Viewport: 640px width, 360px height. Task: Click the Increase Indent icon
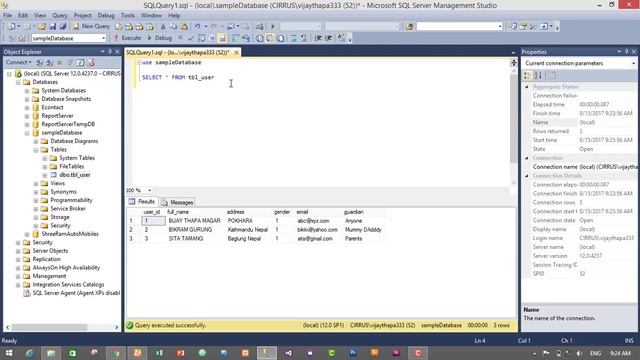click(329, 38)
